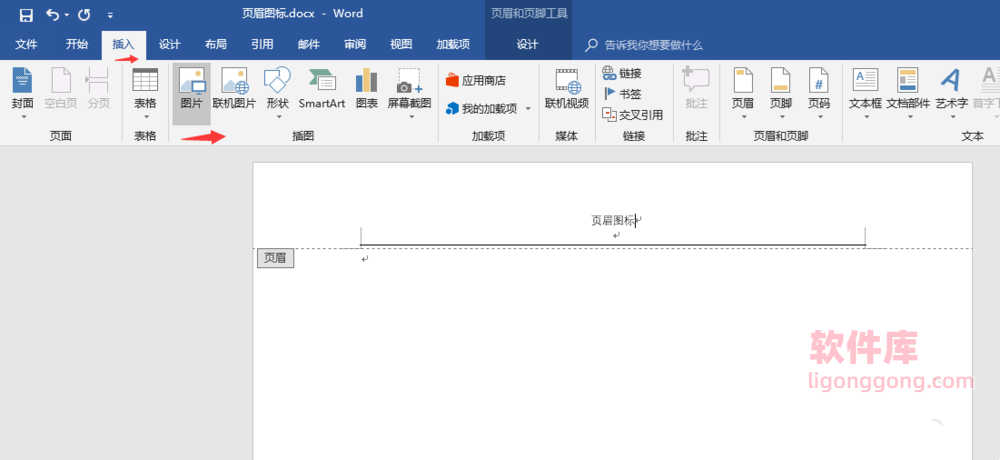Click the 页眉 tag on the page
1000x460 pixels.
[276, 258]
